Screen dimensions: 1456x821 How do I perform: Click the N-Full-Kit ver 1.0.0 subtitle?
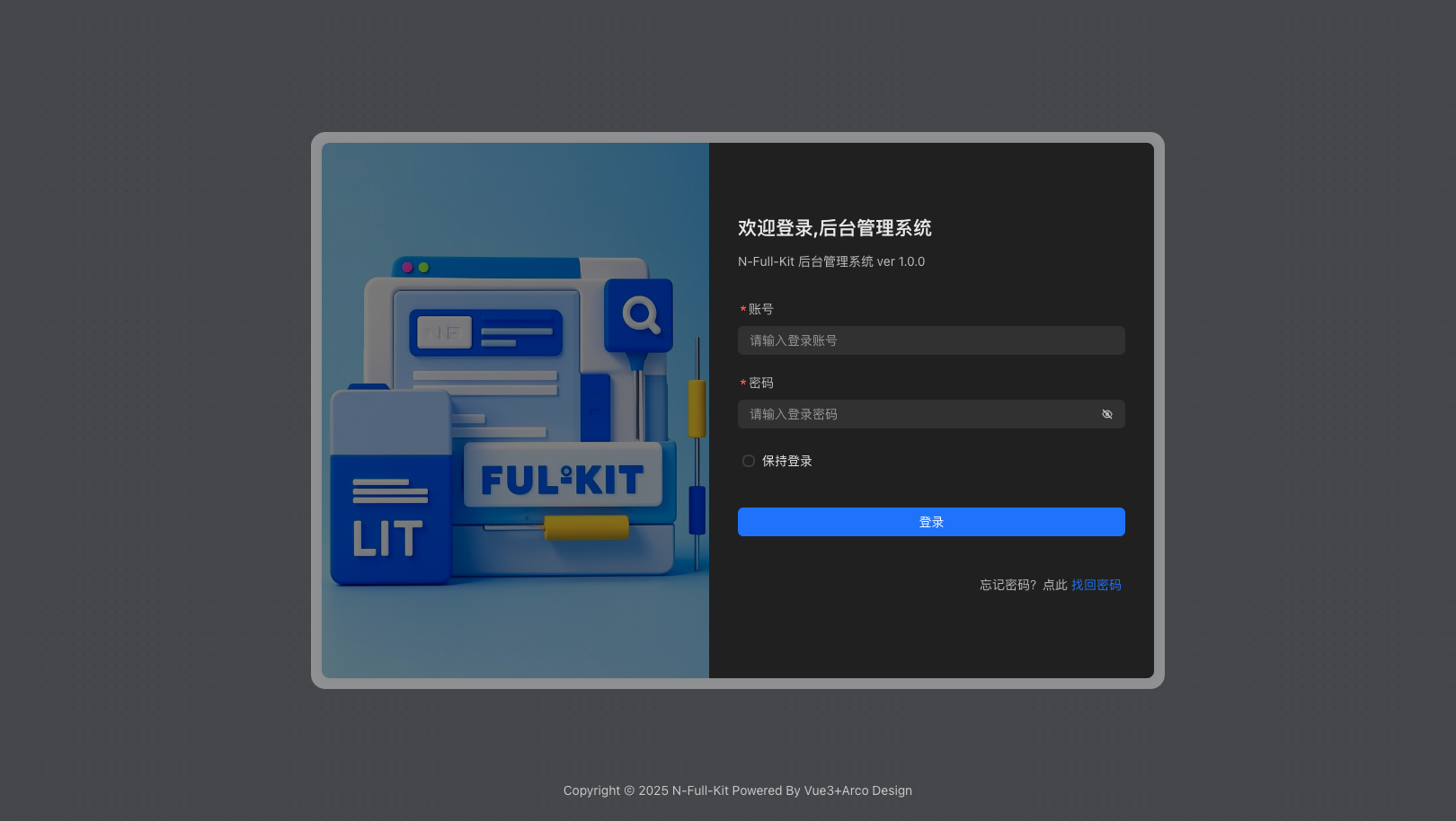pos(830,261)
